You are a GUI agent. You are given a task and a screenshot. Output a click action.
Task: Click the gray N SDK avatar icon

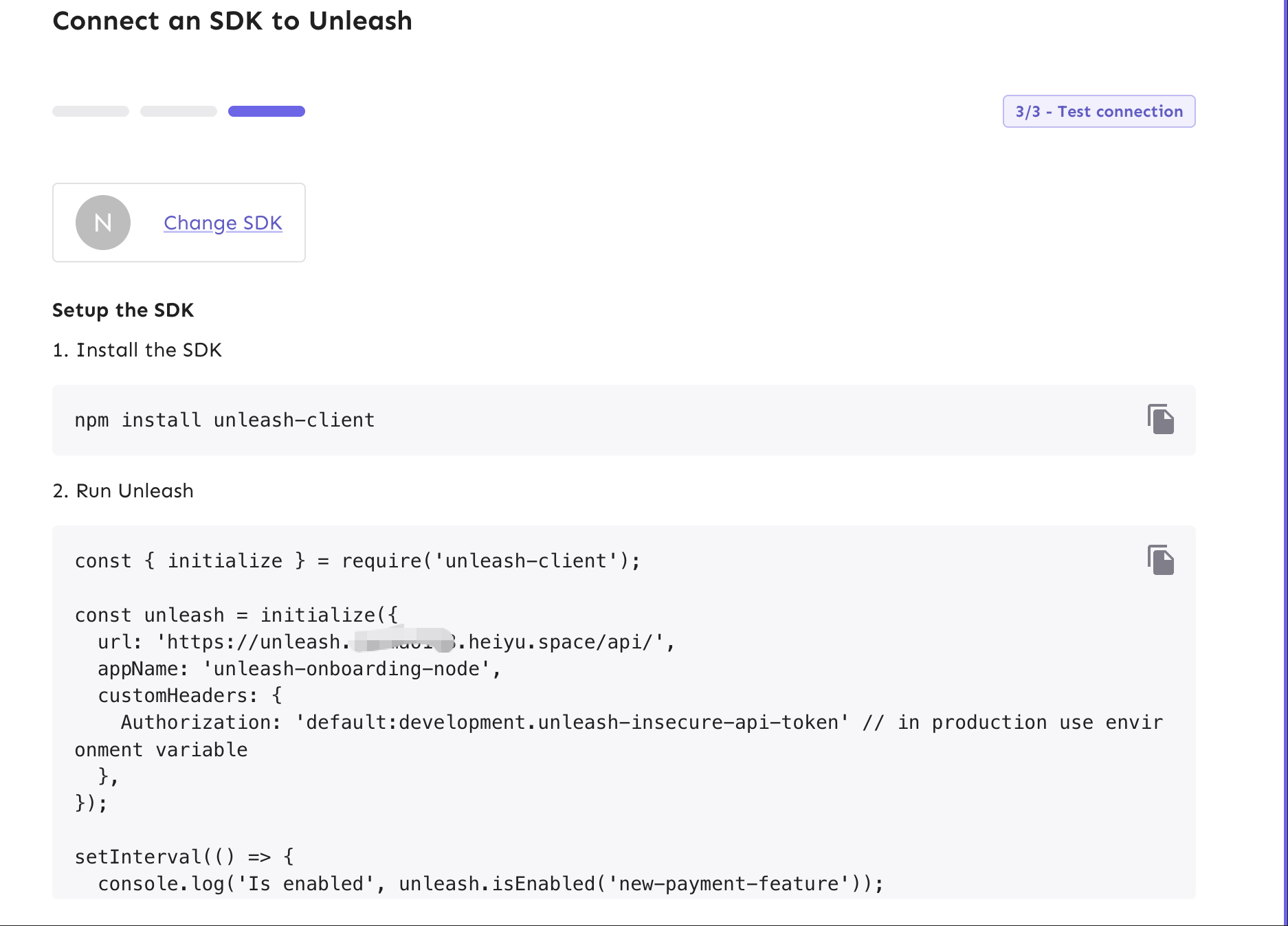tap(103, 223)
